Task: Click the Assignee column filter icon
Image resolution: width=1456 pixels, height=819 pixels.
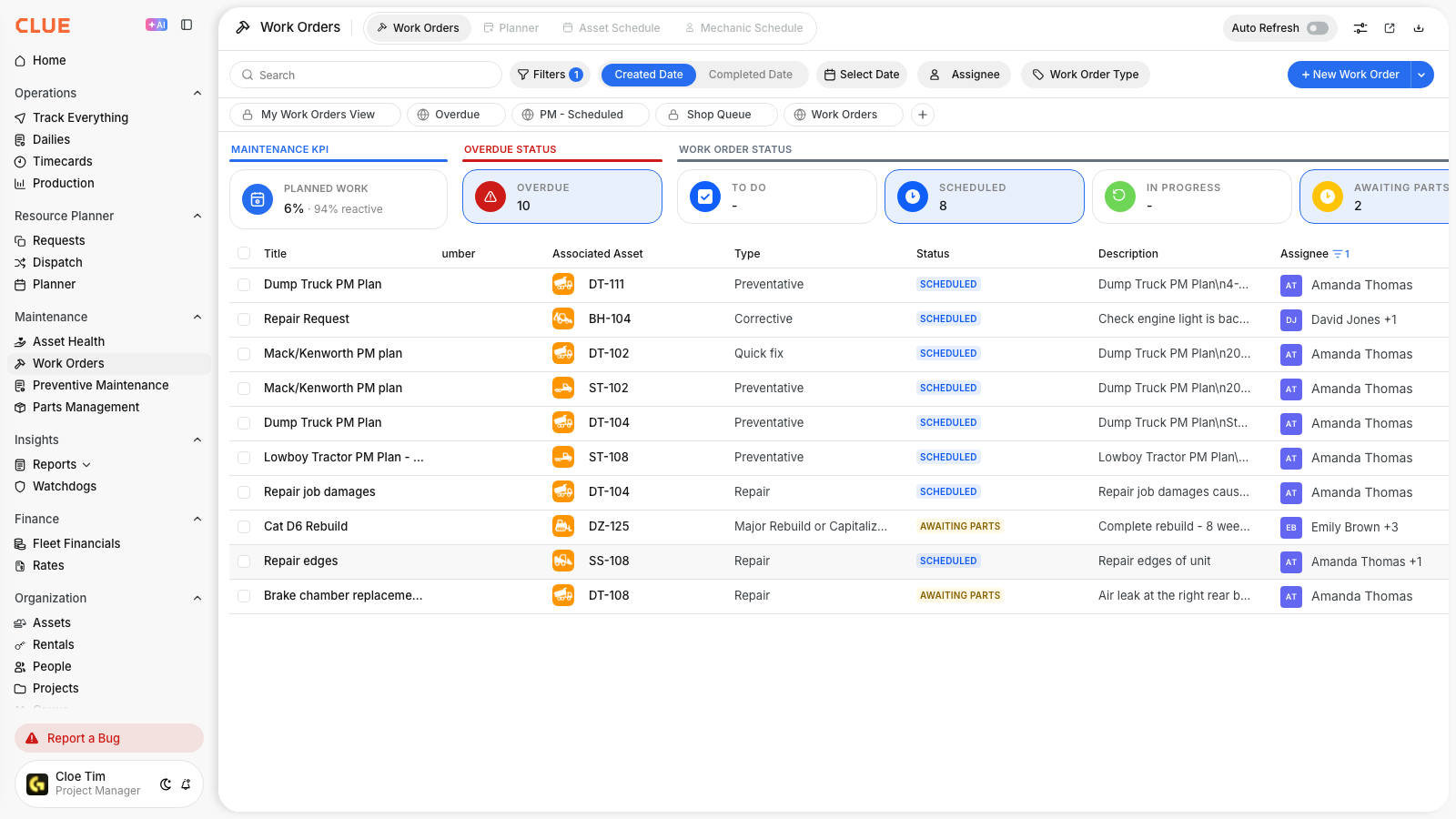Action: point(1338,254)
